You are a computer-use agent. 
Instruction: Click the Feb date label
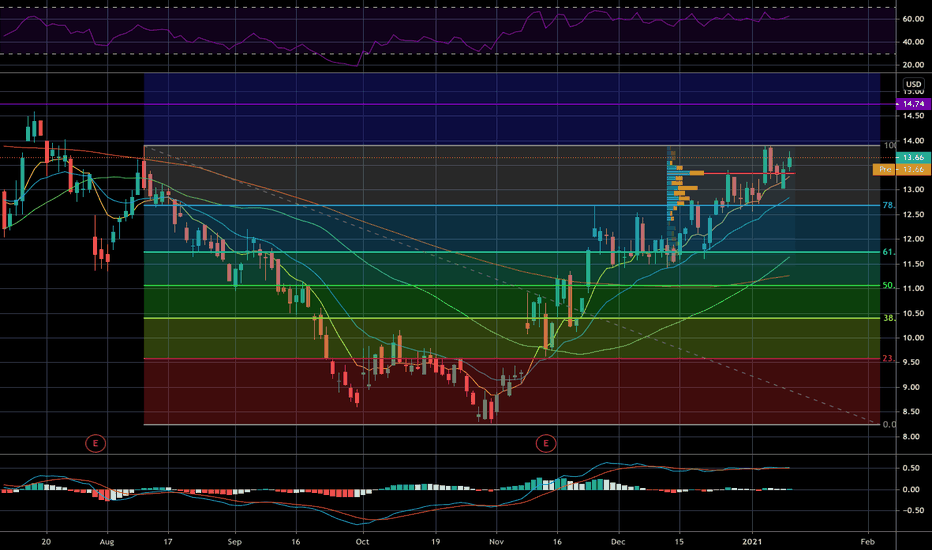pos(868,542)
